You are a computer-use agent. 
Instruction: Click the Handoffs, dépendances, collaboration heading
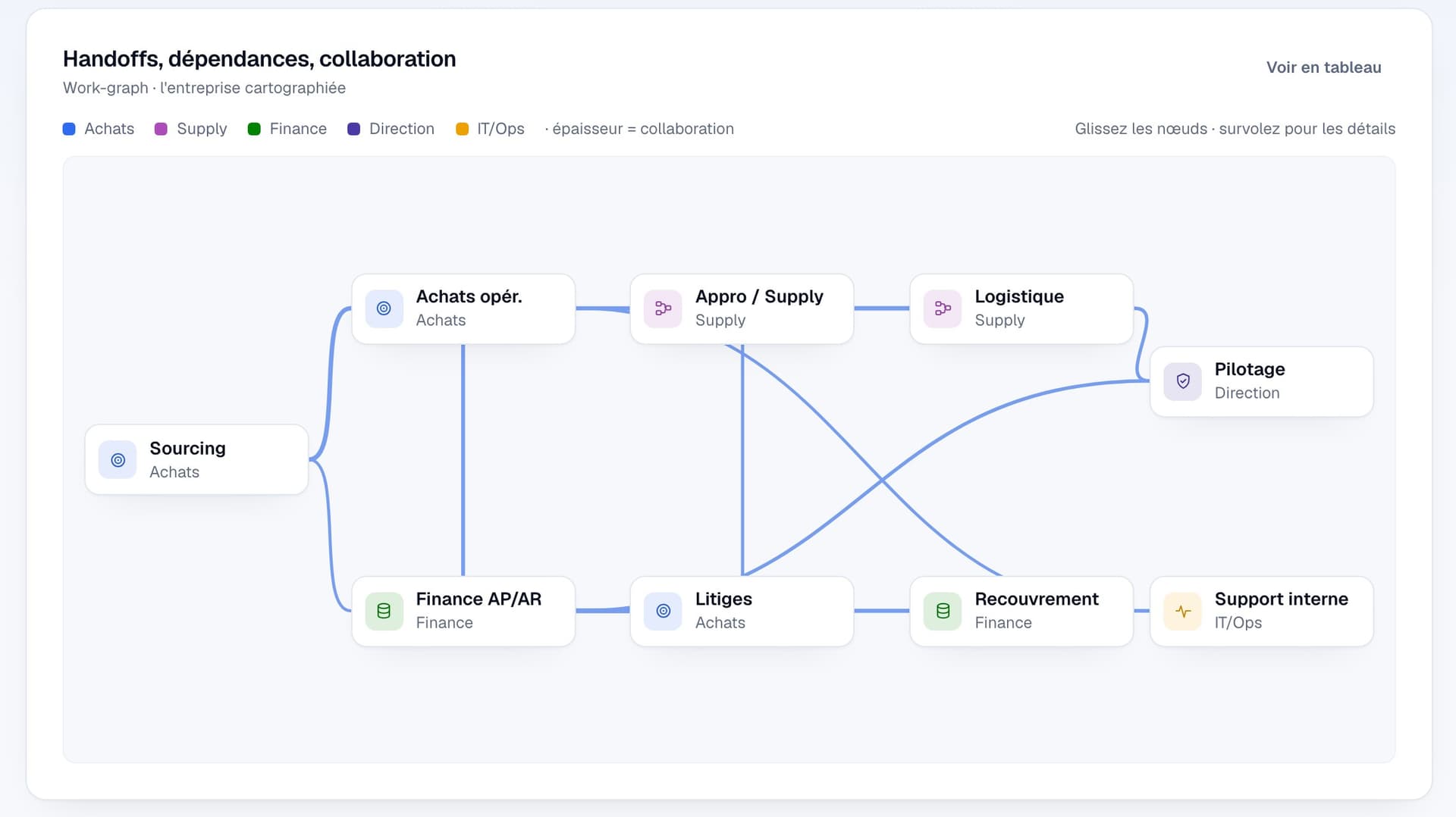coord(259,59)
